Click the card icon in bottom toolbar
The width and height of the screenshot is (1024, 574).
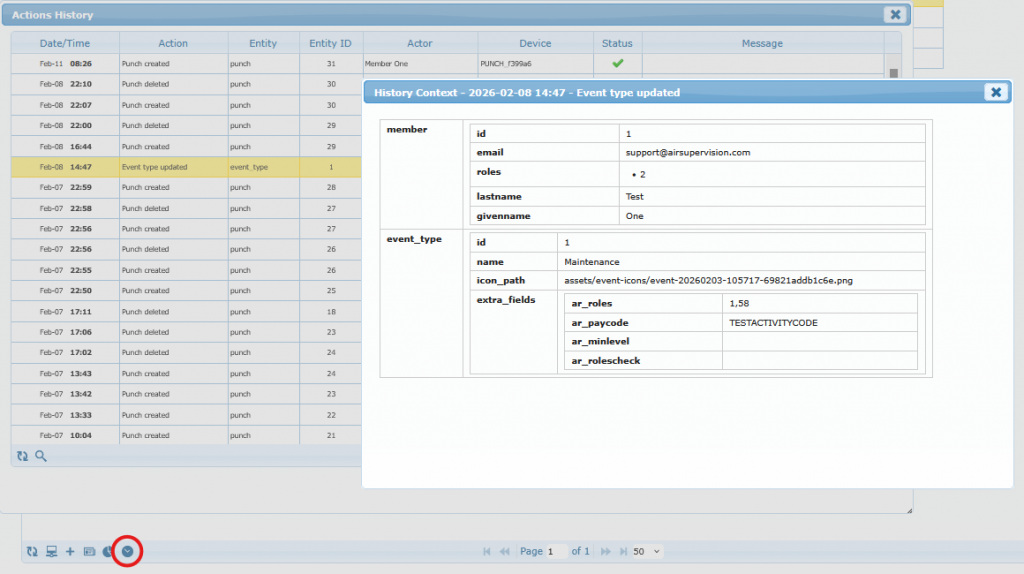click(x=89, y=551)
